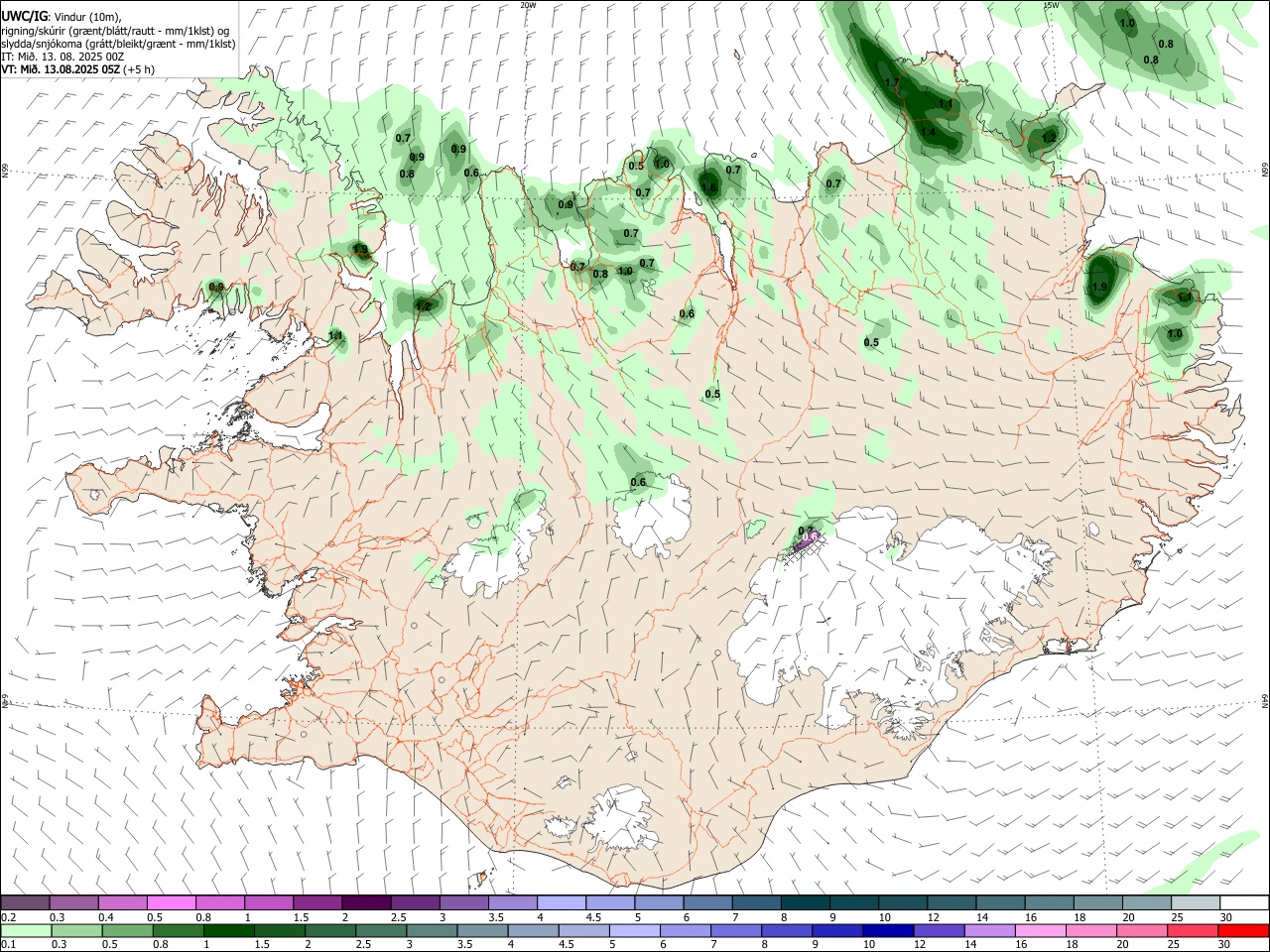Screen dimensions: 1270x952
Task: Select the darkest green 1–1.5 rain swatch
Action: tap(228, 930)
